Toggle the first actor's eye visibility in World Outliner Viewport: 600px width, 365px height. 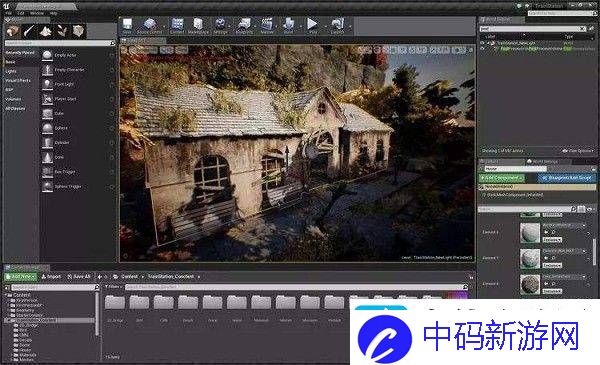(483, 43)
